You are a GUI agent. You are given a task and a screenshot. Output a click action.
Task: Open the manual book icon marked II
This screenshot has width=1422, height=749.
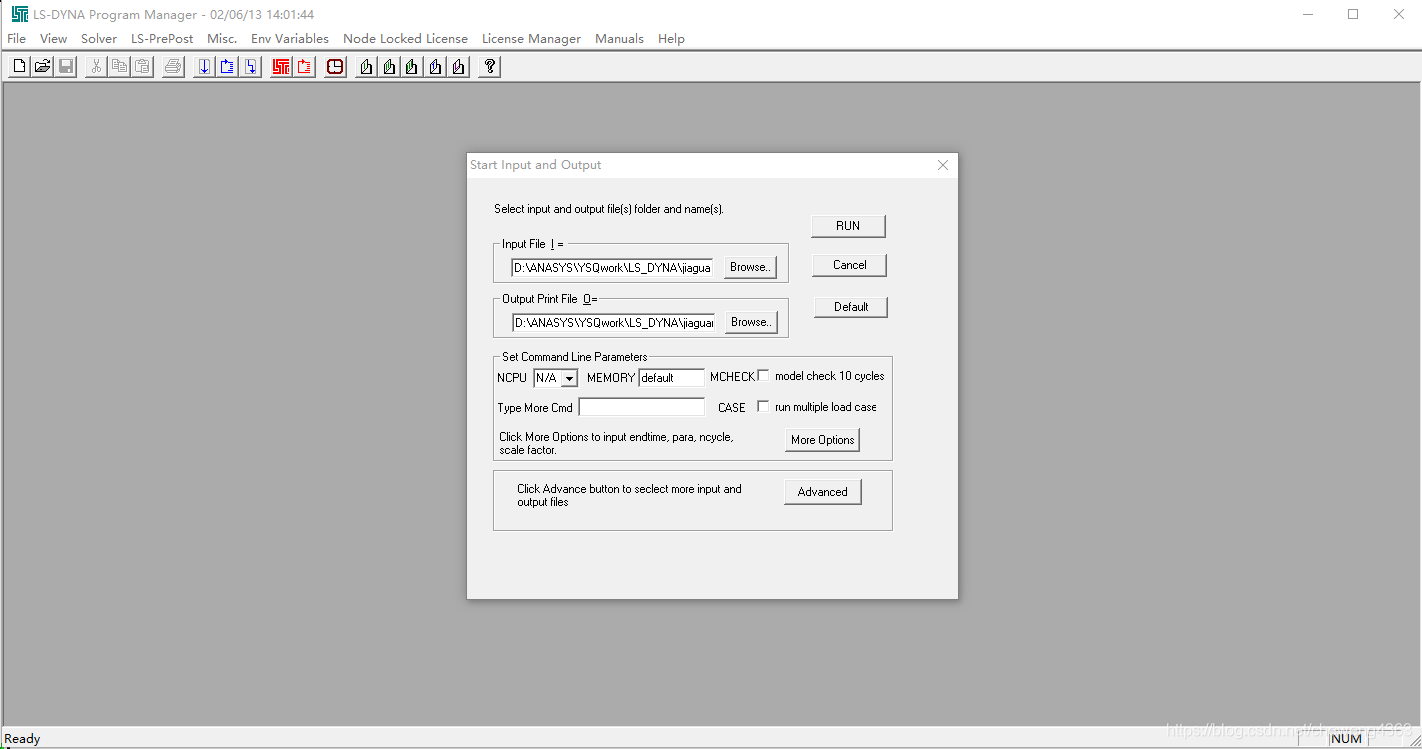[x=389, y=67]
